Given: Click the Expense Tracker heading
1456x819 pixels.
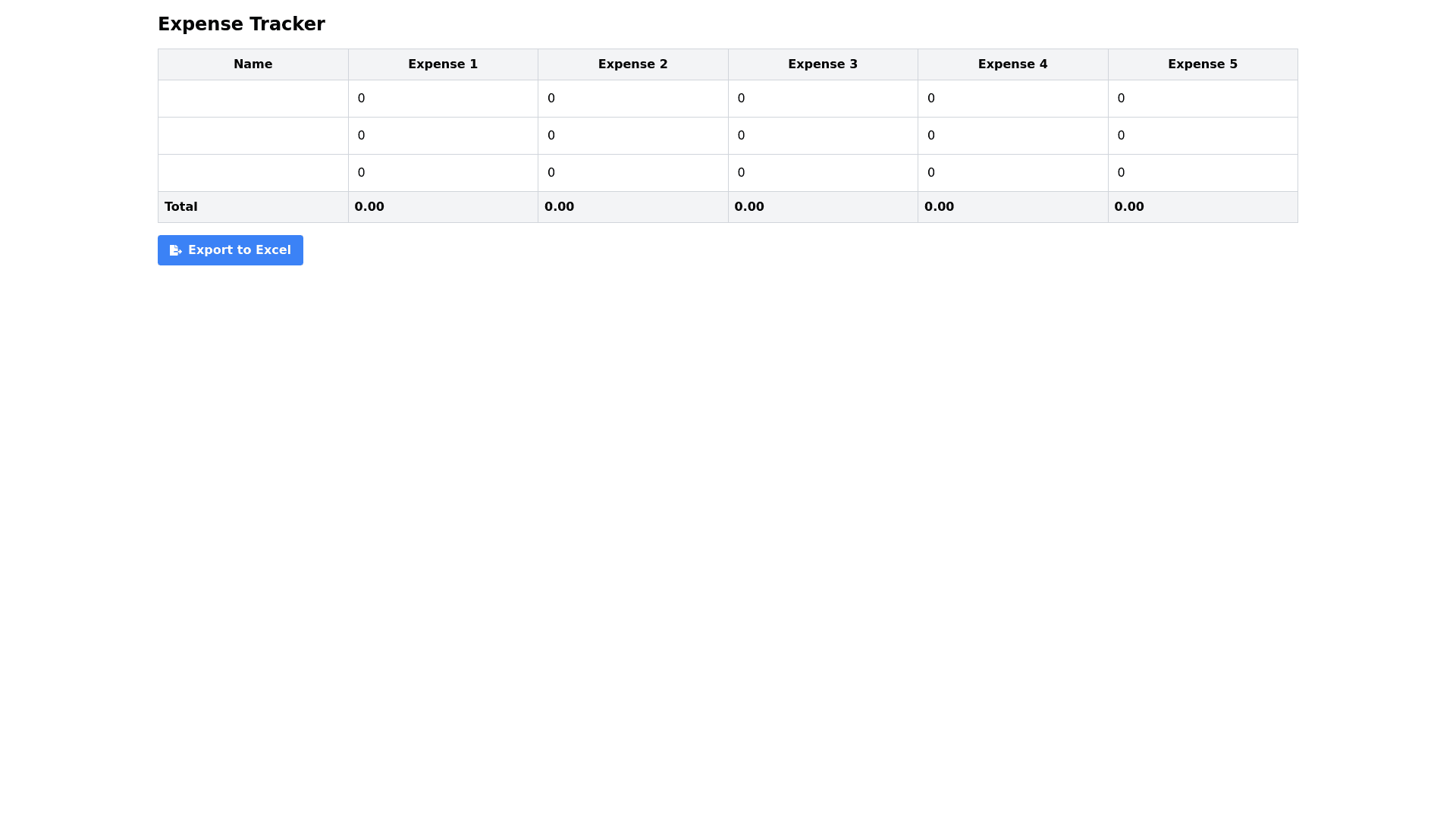Looking at the screenshot, I should click(241, 24).
